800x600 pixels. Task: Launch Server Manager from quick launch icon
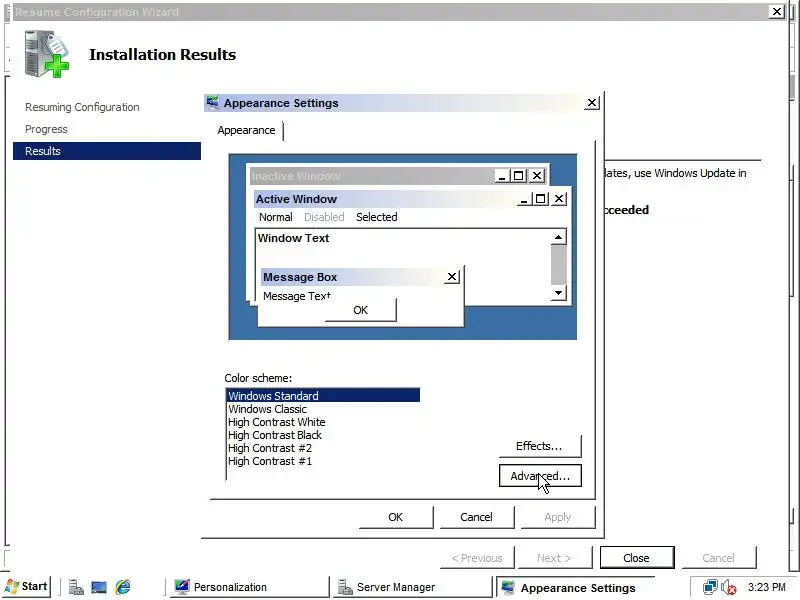(76, 587)
